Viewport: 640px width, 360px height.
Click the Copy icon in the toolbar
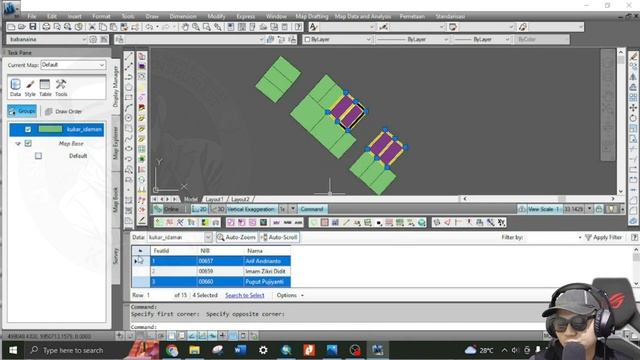[x=103, y=27]
